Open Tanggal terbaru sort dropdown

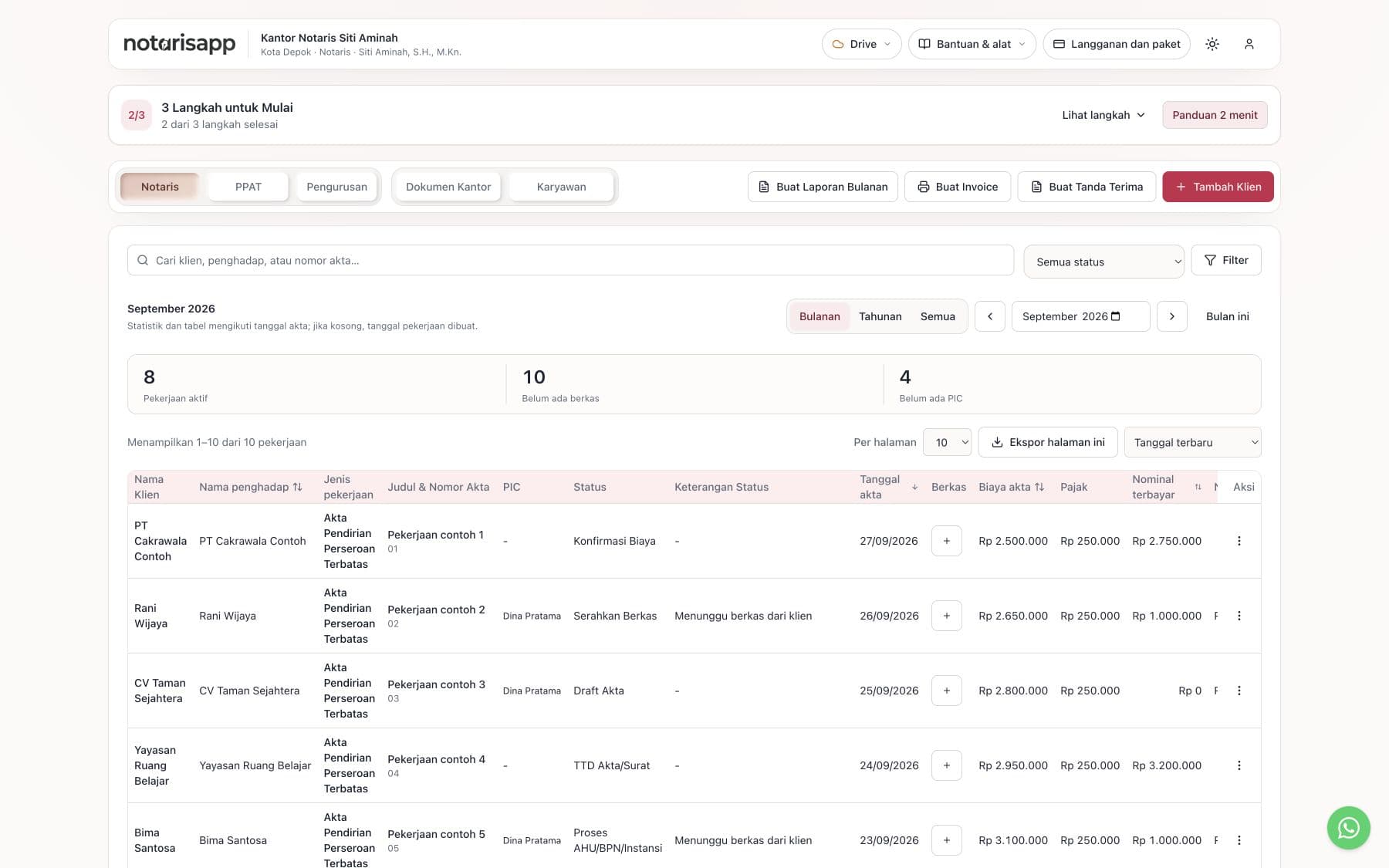click(1192, 442)
